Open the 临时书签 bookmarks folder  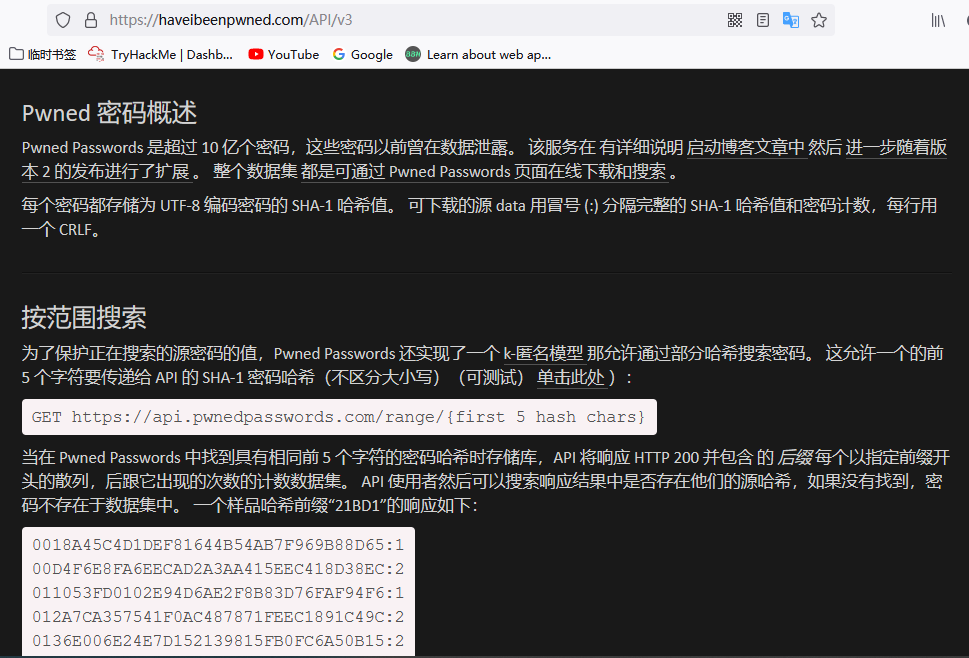pyautogui.click(x=43, y=54)
